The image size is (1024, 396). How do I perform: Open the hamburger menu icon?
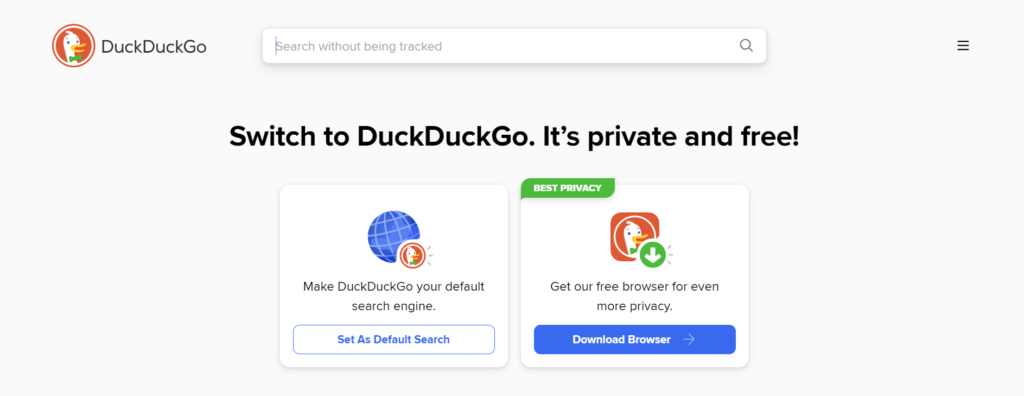963,46
